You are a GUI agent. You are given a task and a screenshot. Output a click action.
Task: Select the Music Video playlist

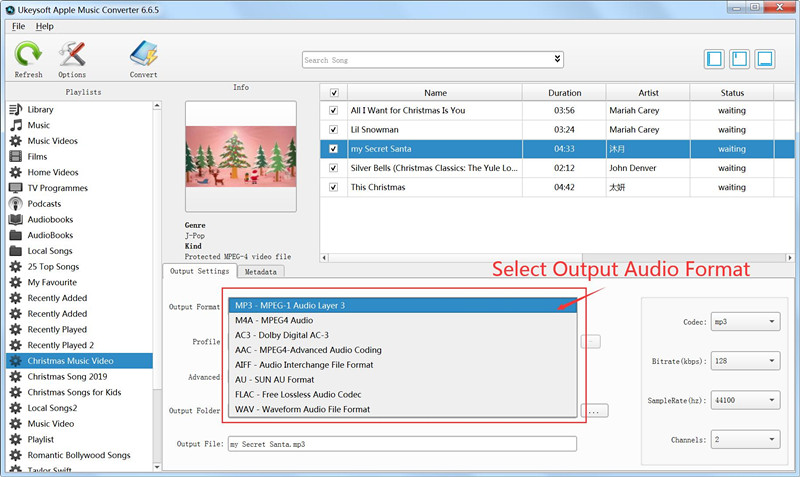(x=51, y=423)
